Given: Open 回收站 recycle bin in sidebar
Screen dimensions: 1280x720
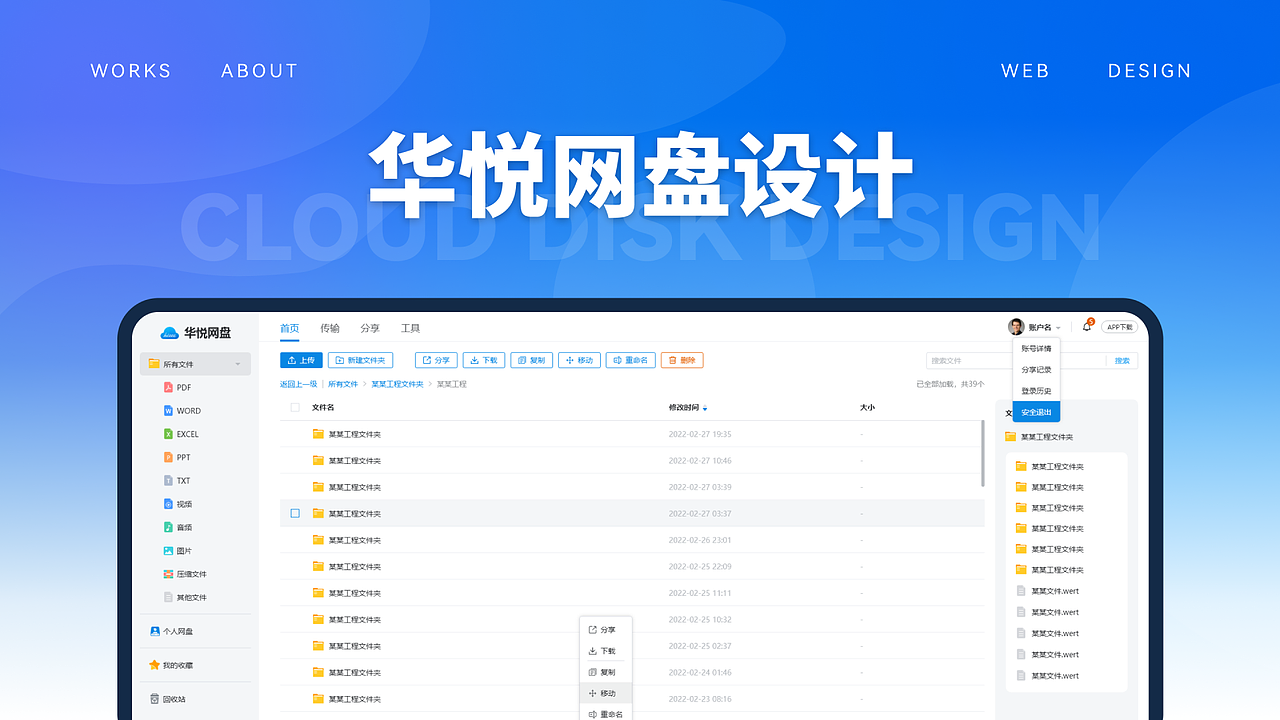Looking at the screenshot, I should click(172, 698).
